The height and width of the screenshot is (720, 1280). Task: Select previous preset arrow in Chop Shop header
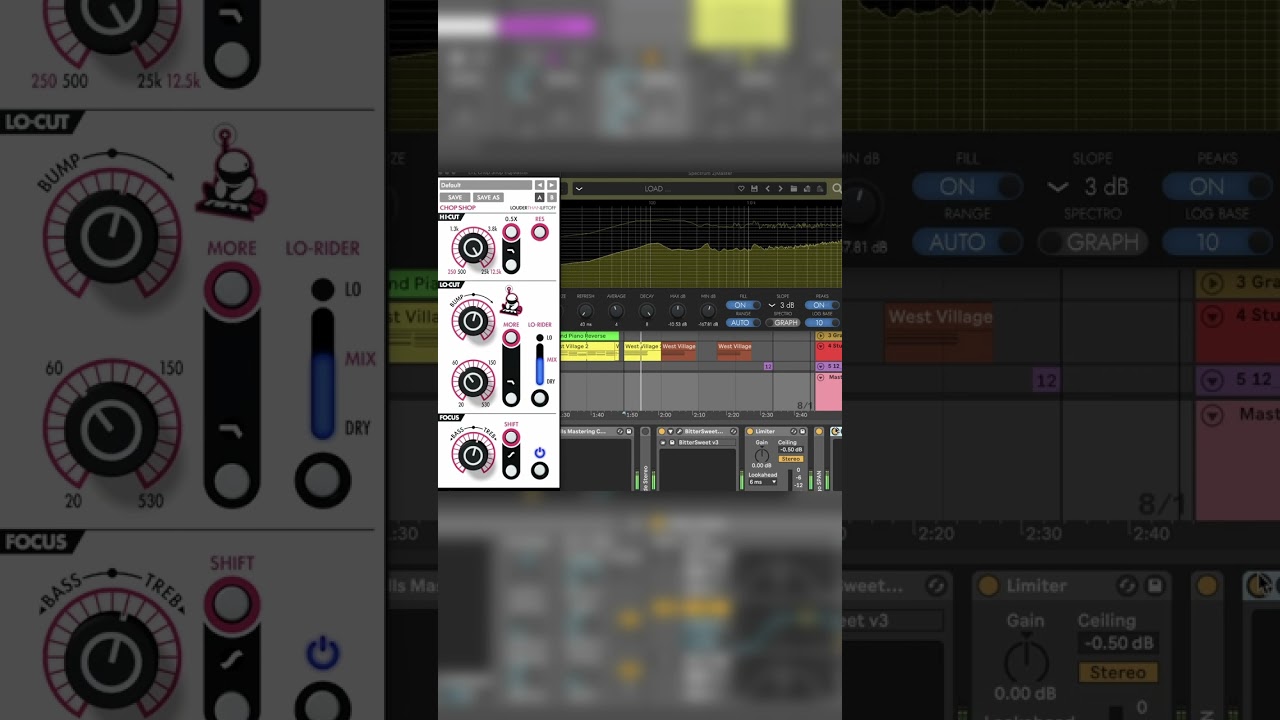540,185
